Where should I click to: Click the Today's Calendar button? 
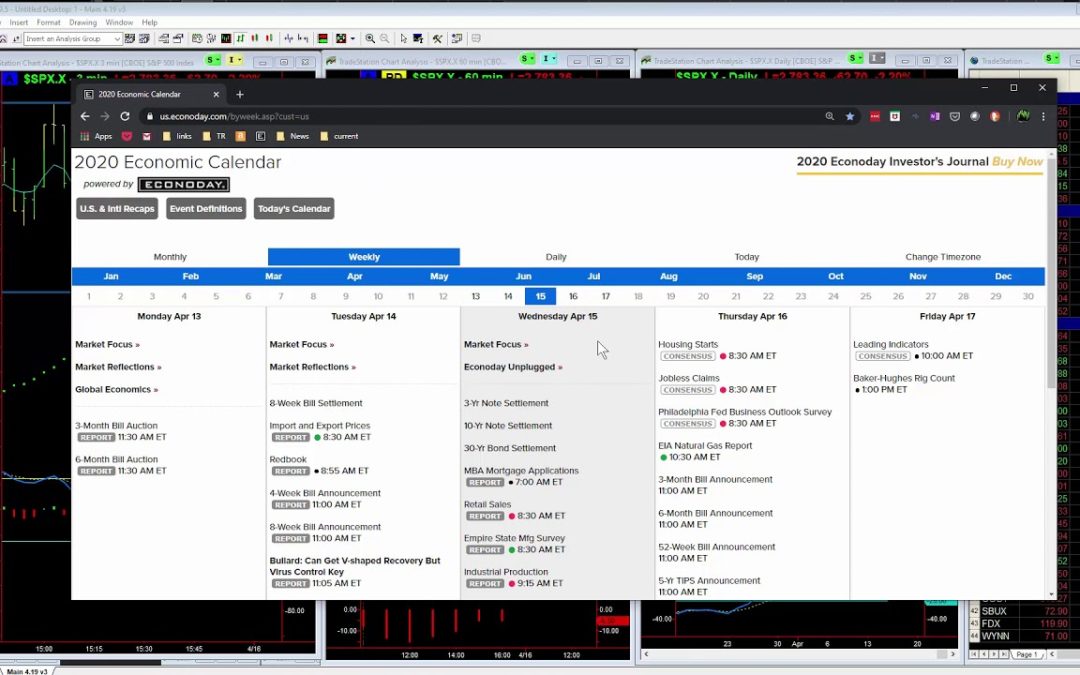point(294,209)
